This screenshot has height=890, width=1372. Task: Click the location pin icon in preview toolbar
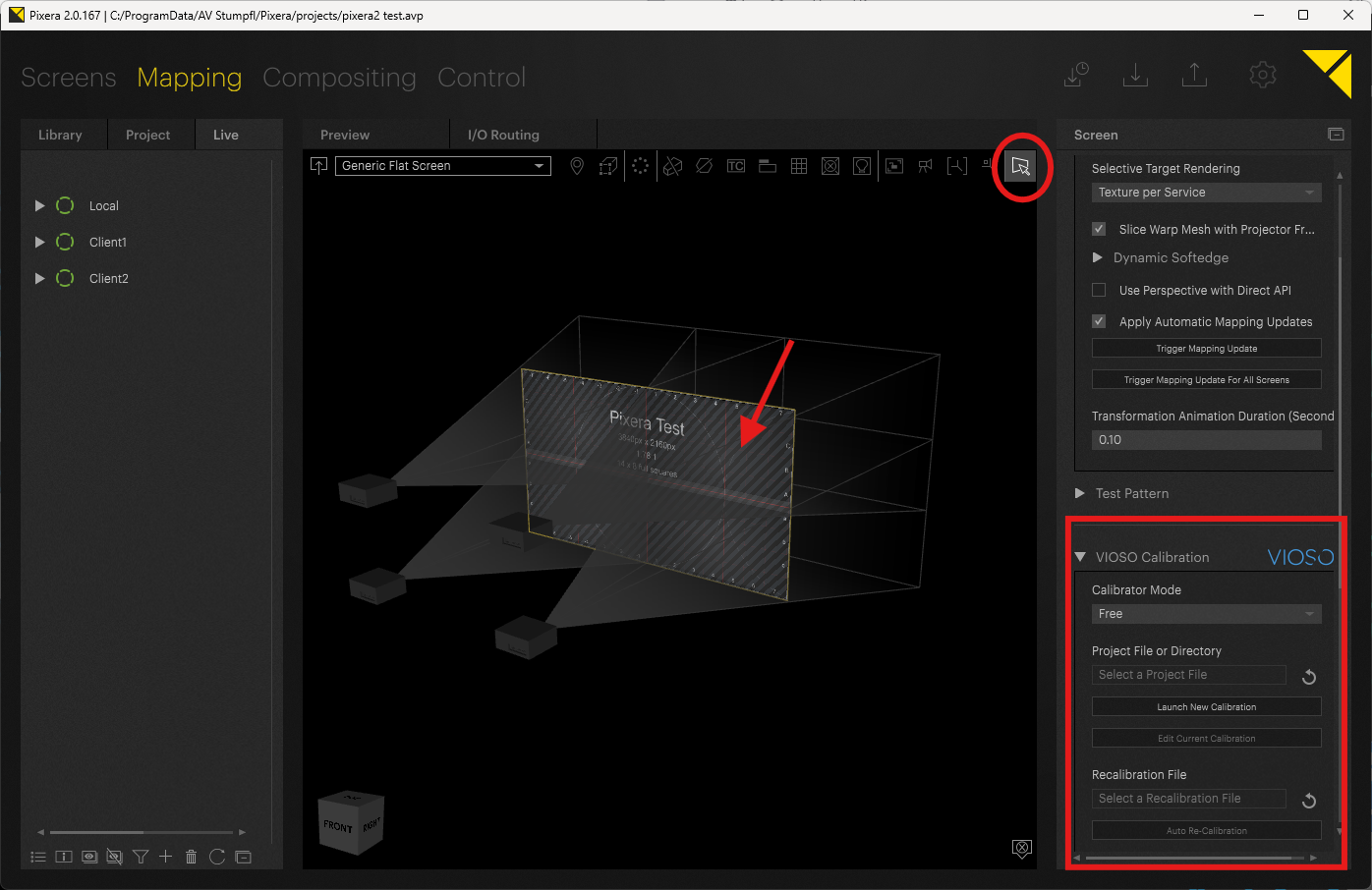coord(577,166)
